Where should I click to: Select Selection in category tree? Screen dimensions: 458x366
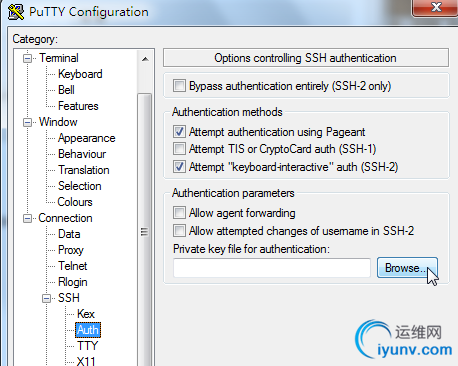[80, 186]
